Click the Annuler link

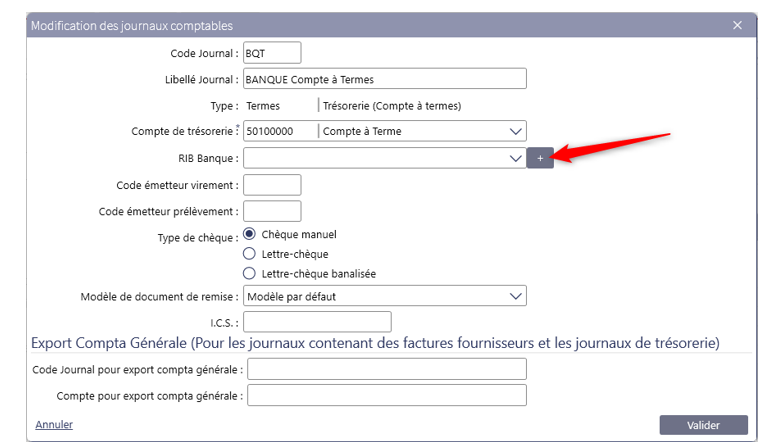point(54,425)
